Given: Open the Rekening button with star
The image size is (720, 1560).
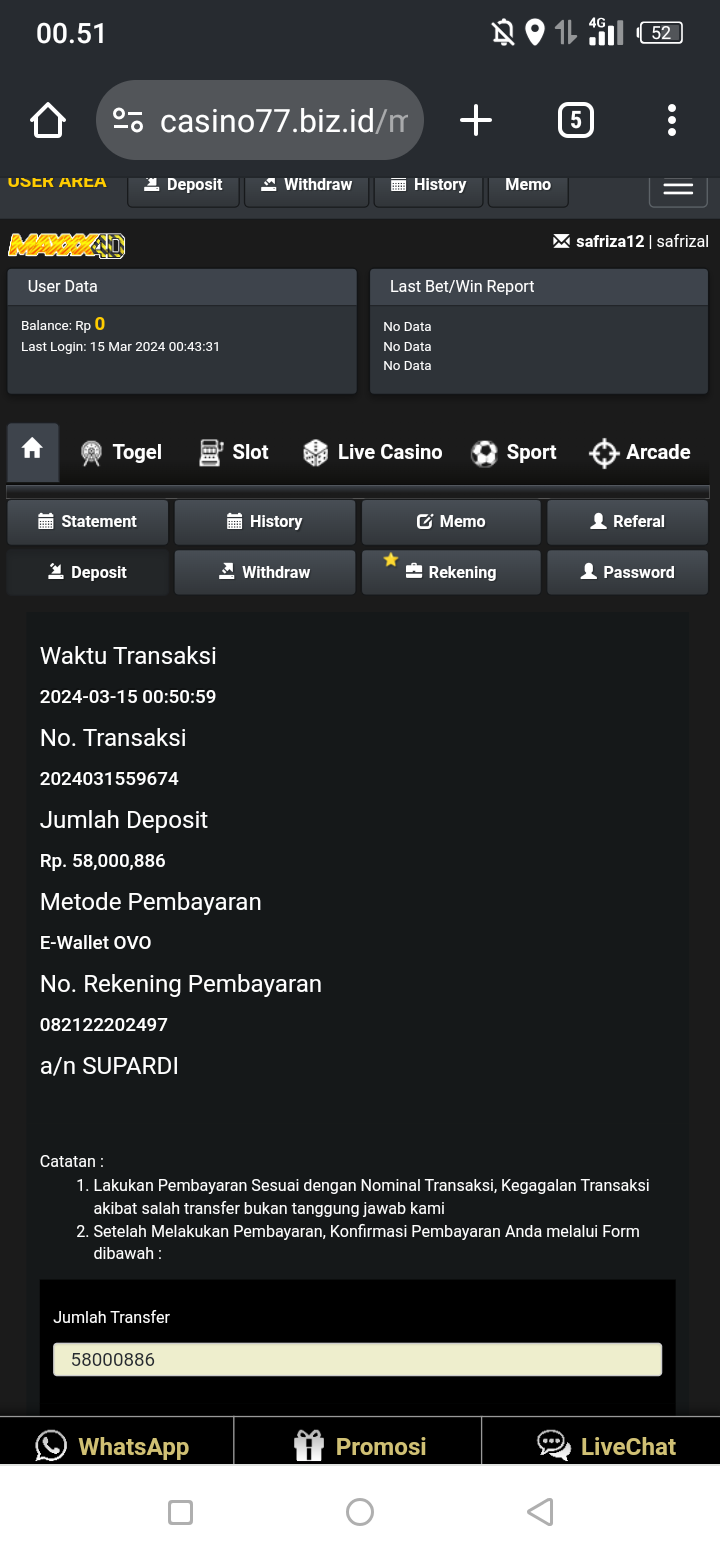Looking at the screenshot, I should [x=451, y=573].
